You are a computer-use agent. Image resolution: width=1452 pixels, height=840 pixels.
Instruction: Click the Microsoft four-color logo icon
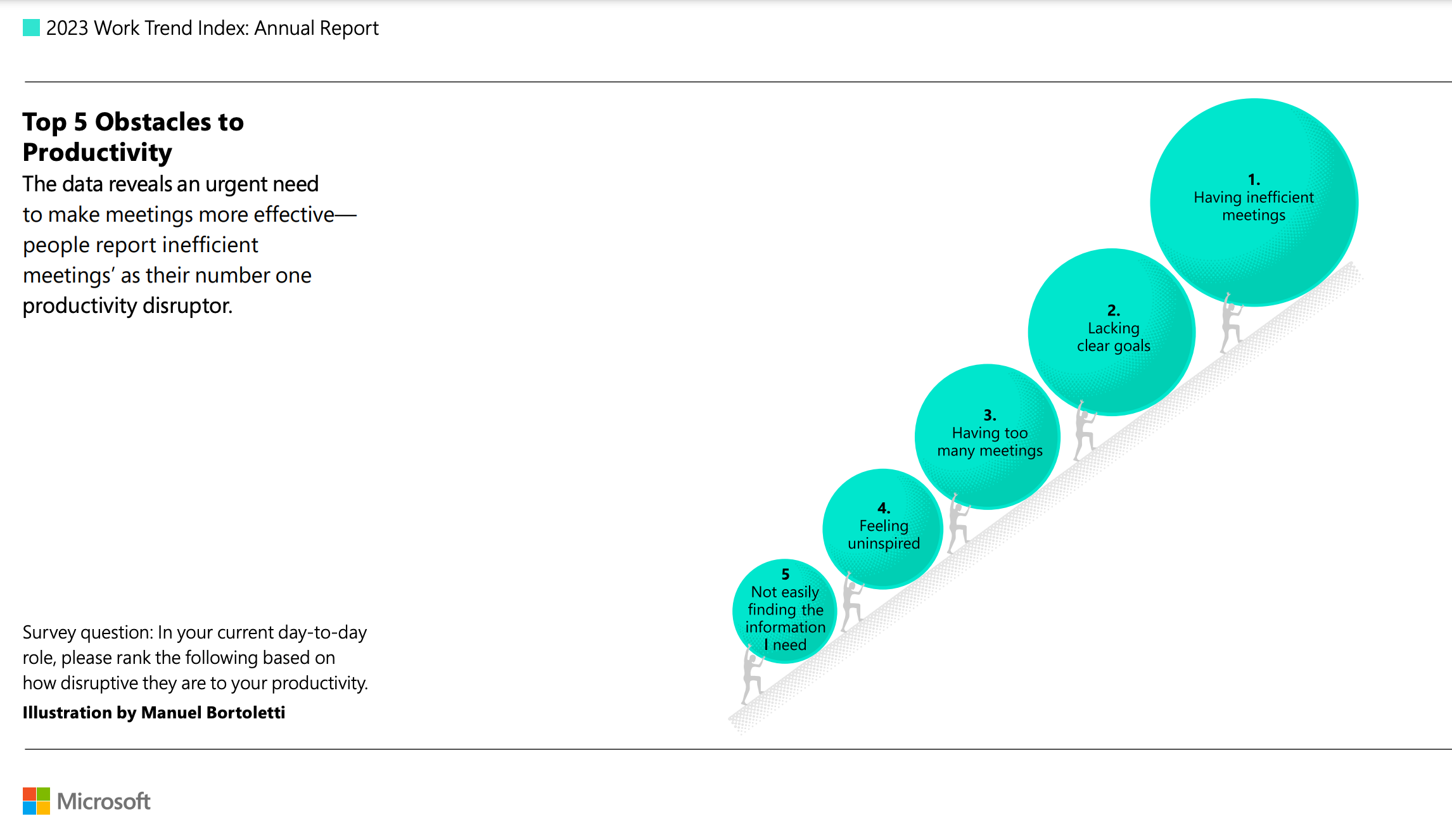[36, 801]
